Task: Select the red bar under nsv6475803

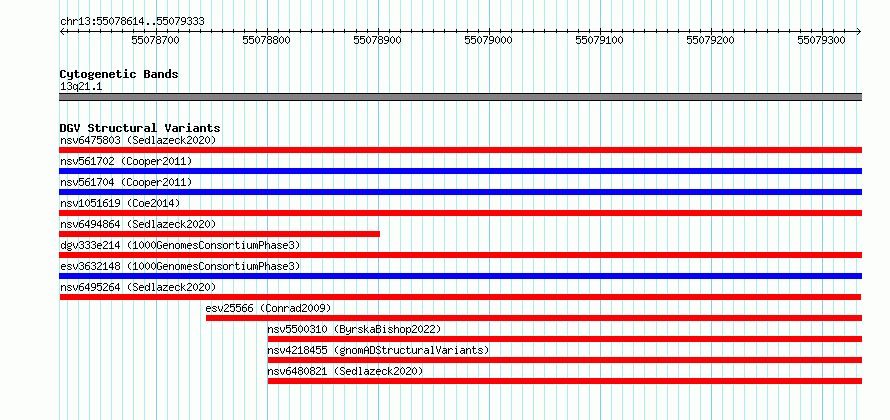Action: pos(461,150)
